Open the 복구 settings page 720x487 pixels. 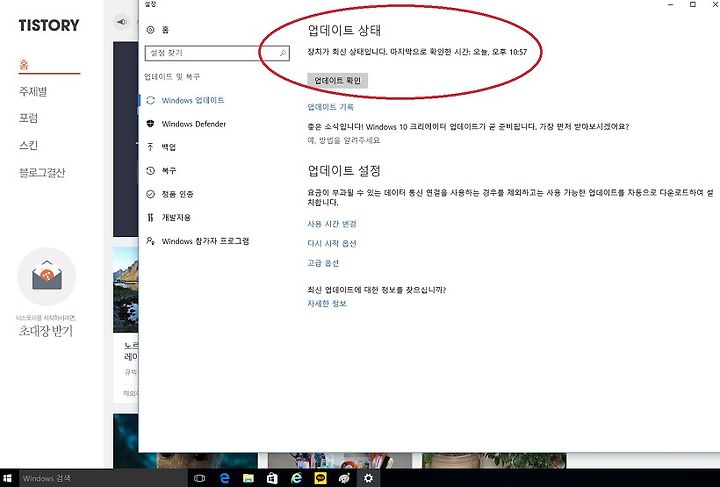[169, 170]
